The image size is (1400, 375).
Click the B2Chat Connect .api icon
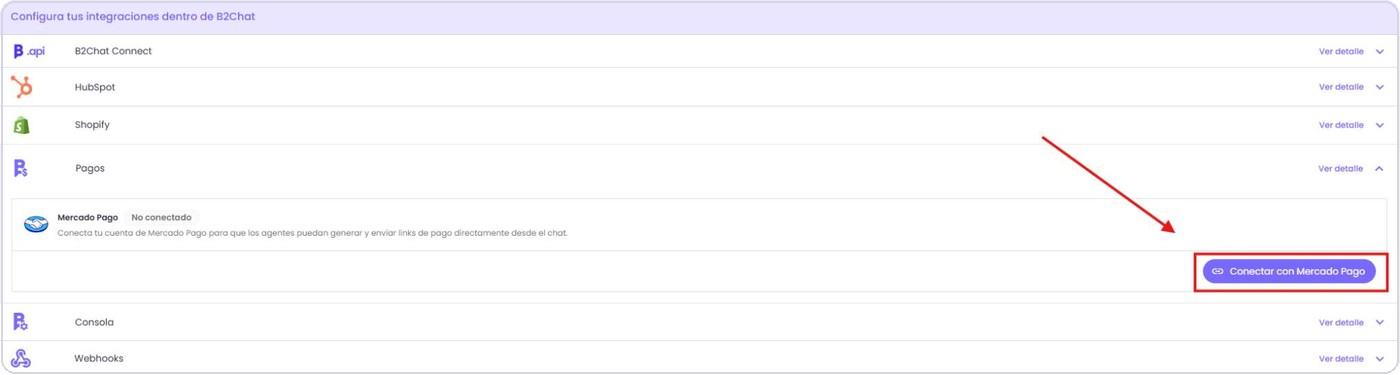coord(29,51)
